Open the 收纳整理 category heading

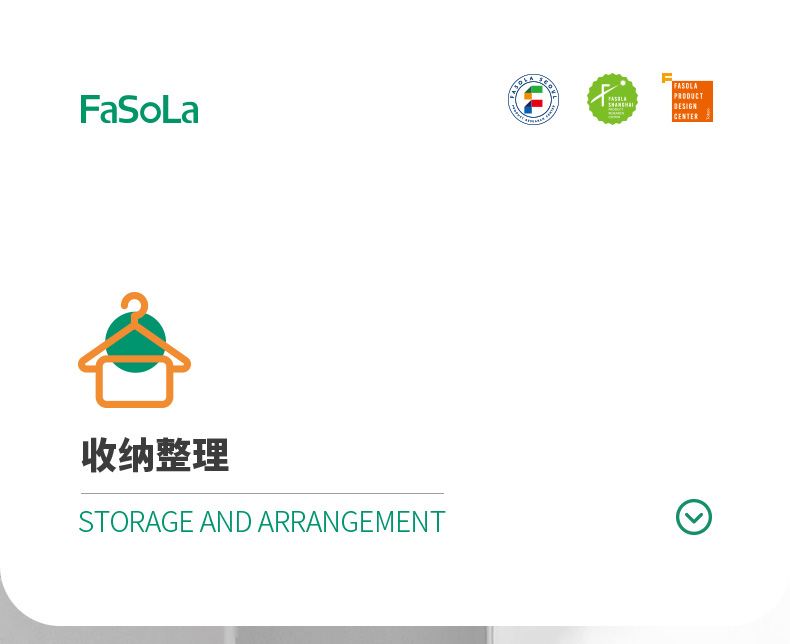tap(155, 455)
